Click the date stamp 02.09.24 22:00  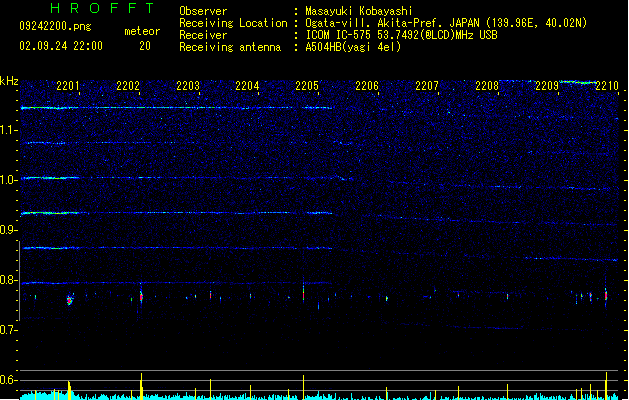pyautogui.click(x=61, y=46)
